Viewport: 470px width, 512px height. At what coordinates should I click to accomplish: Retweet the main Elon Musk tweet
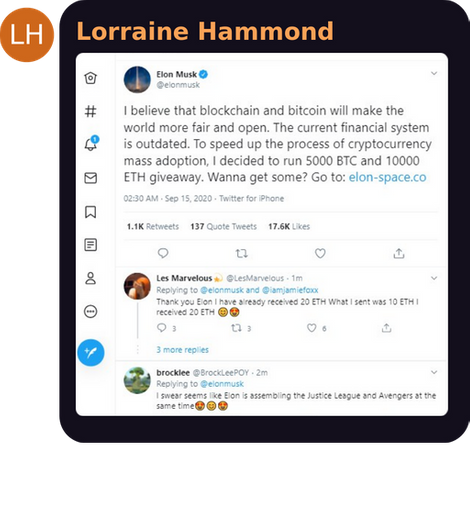point(242,254)
